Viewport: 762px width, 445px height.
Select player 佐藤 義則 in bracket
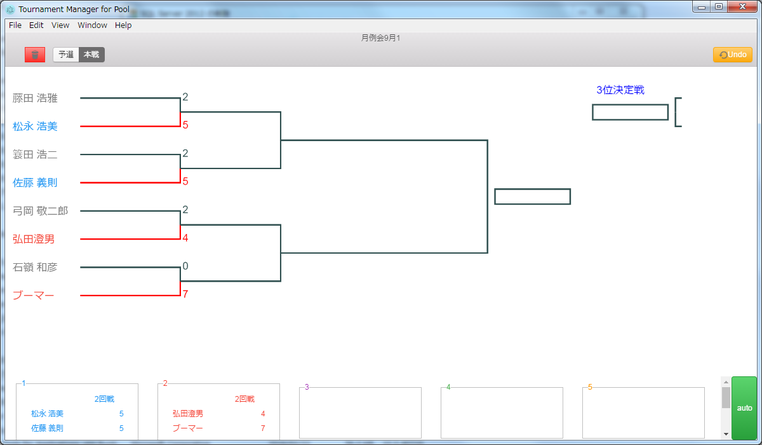coord(35,183)
